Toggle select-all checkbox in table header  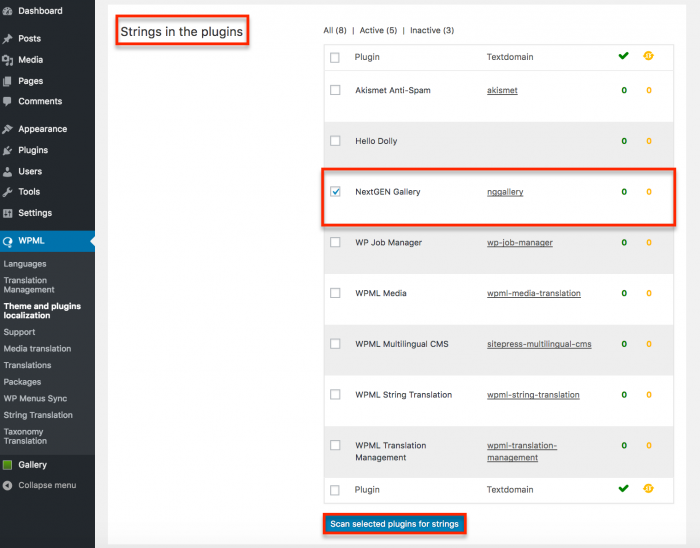[335, 58]
